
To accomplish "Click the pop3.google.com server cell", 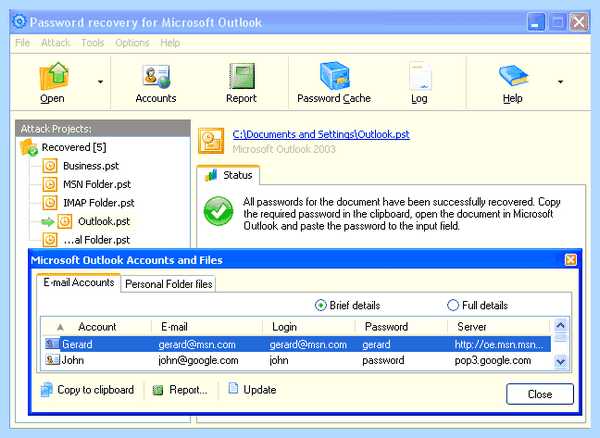I will (x=493, y=360).
